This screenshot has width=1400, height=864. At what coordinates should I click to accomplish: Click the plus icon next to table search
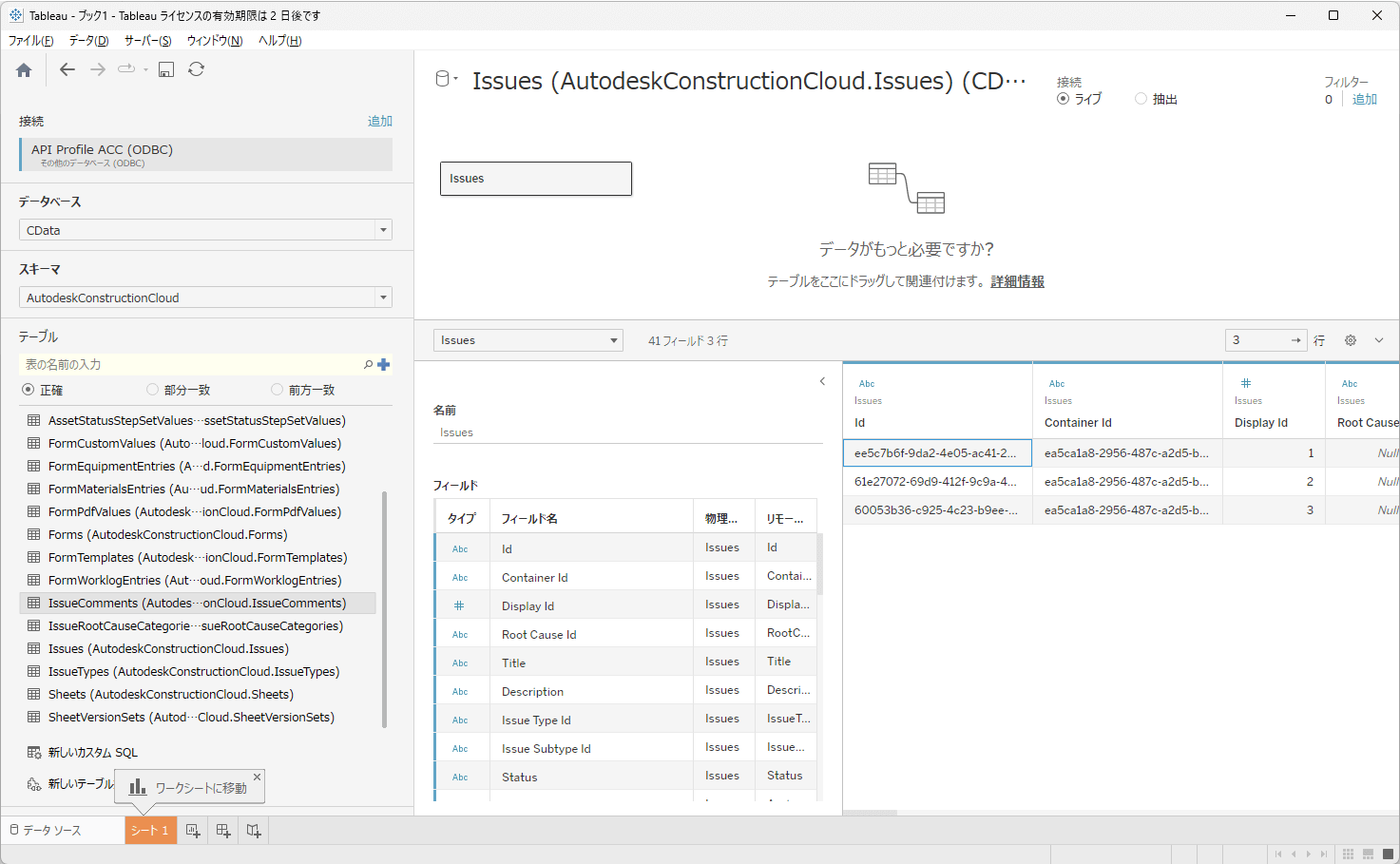(x=384, y=364)
